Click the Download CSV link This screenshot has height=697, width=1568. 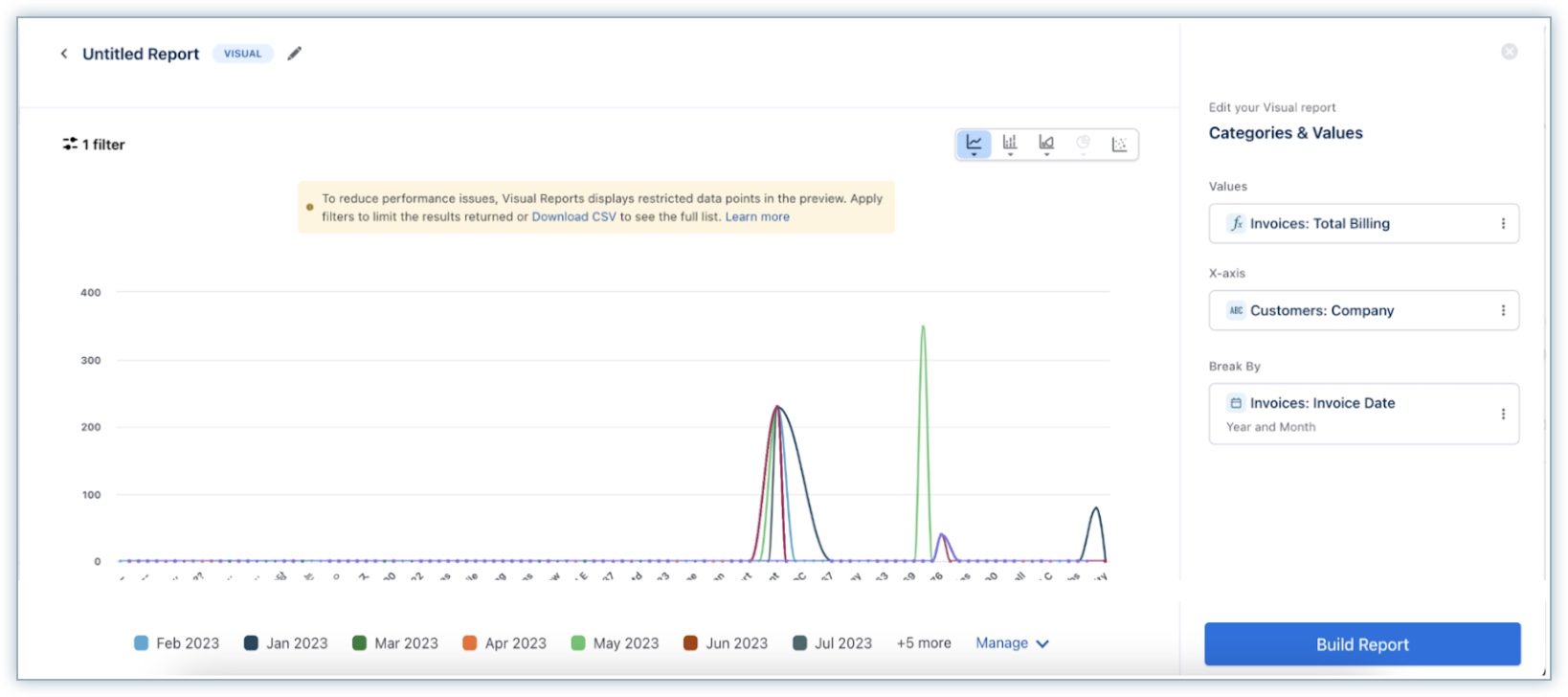(573, 217)
